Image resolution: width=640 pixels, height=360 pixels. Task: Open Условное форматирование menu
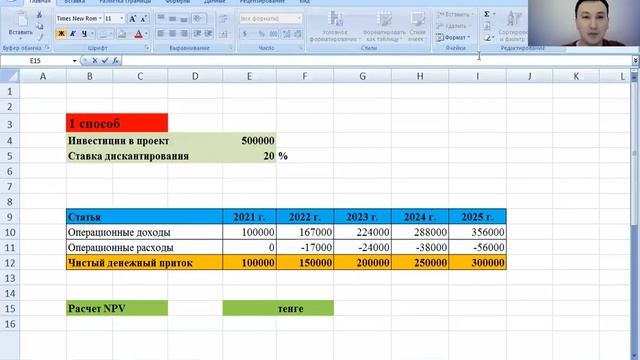[x=335, y=27]
